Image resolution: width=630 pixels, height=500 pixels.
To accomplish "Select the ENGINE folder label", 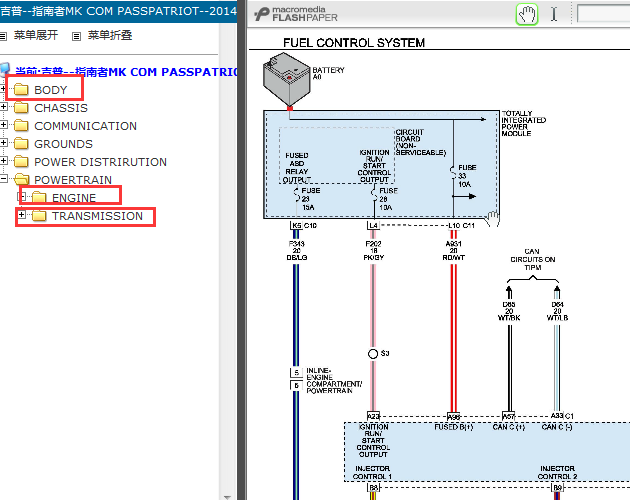I will point(74,198).
